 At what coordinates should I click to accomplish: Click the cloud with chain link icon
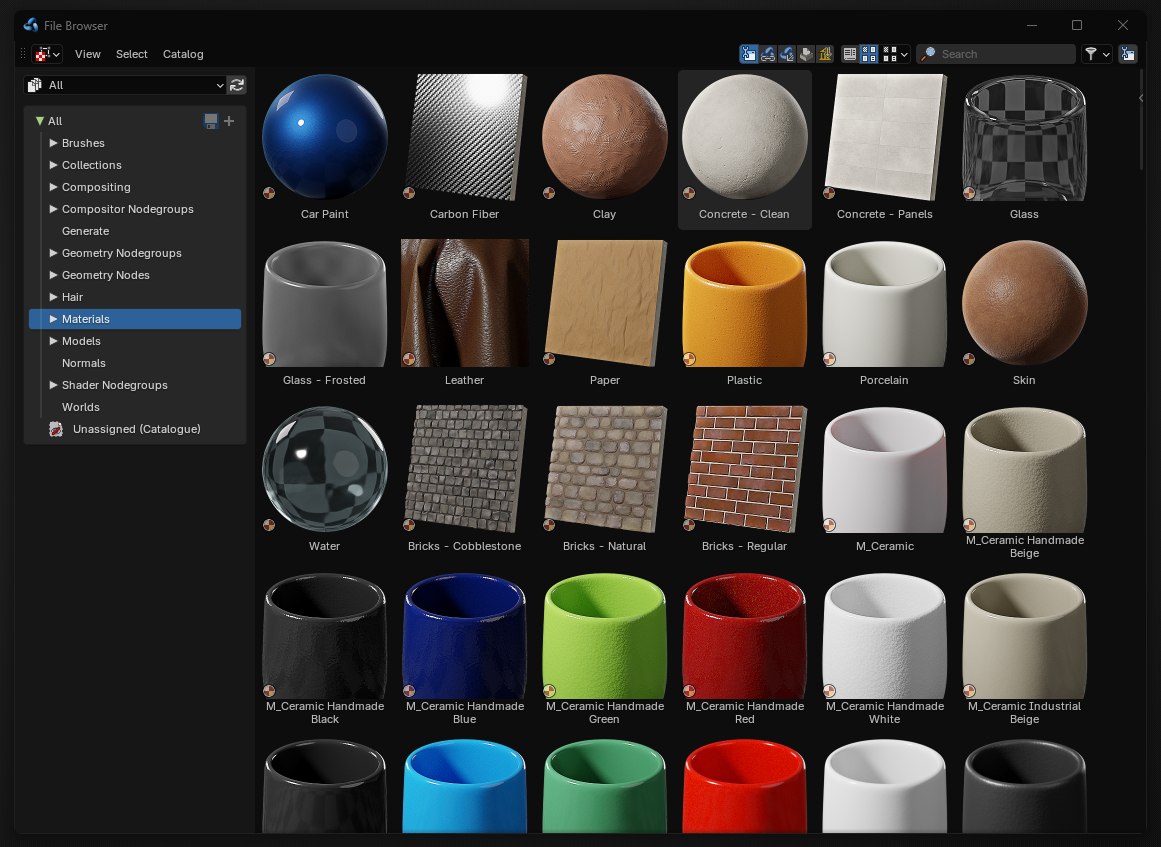(768, 54)
